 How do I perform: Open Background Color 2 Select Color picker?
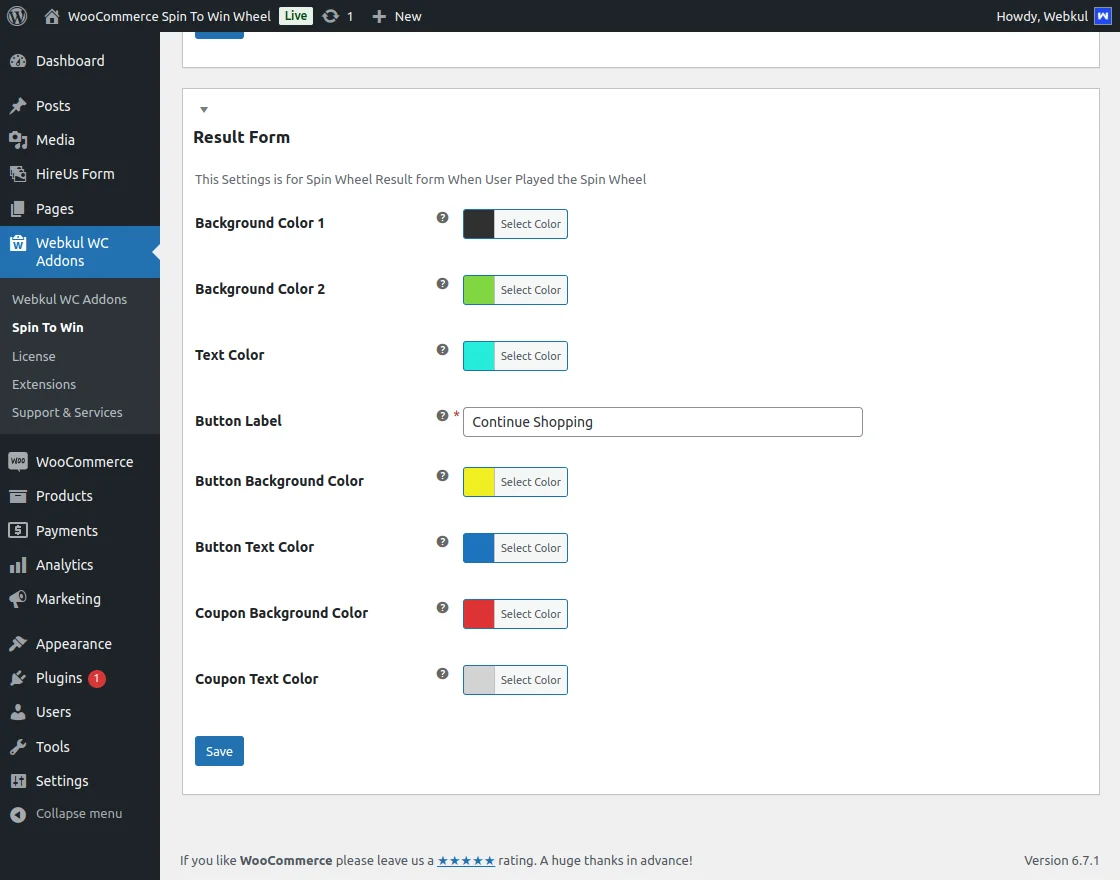click(x=530, y=290)
